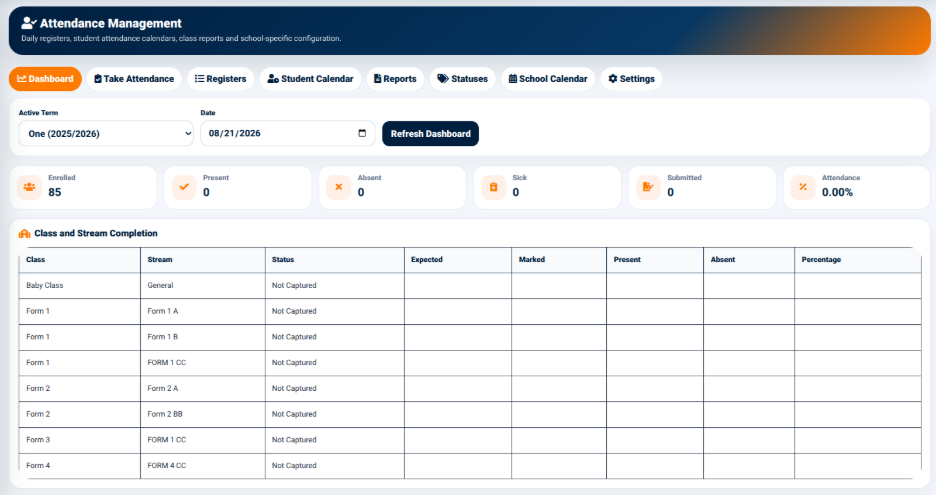Viewport: 936px width, 495px height.
Task: Click the Class and Stream Completion school icon
Action: coord(24,233)
